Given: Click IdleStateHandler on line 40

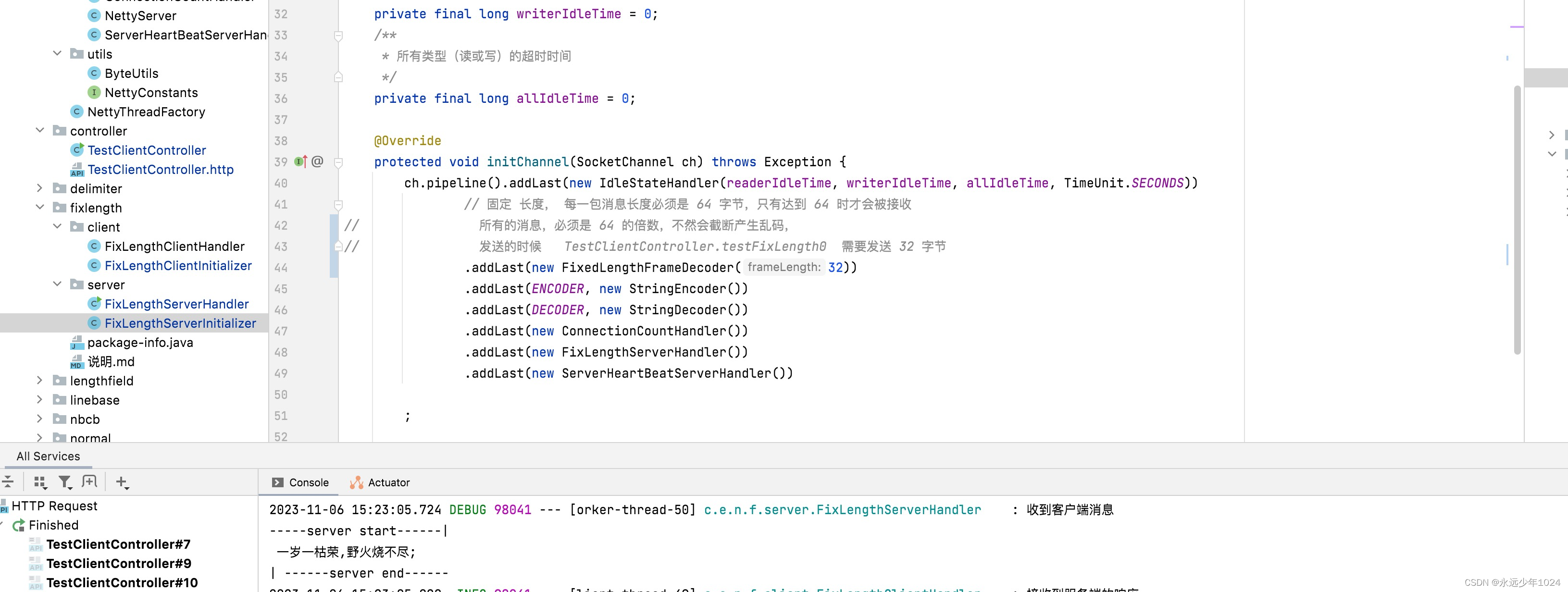Looking at the screenshot, I should [x=659, y=183].
